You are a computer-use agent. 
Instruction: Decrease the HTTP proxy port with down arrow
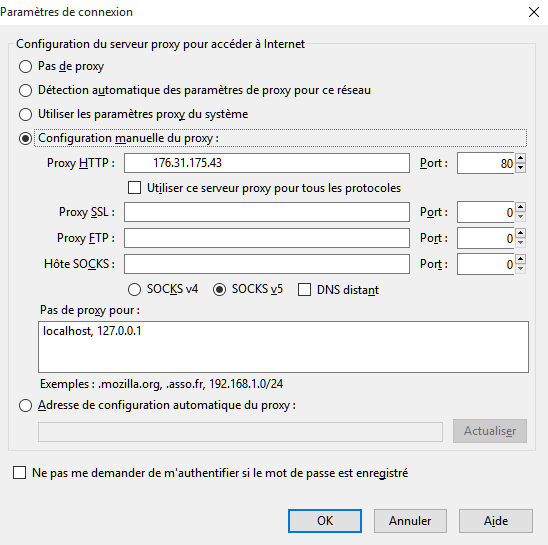coord(520,168)
